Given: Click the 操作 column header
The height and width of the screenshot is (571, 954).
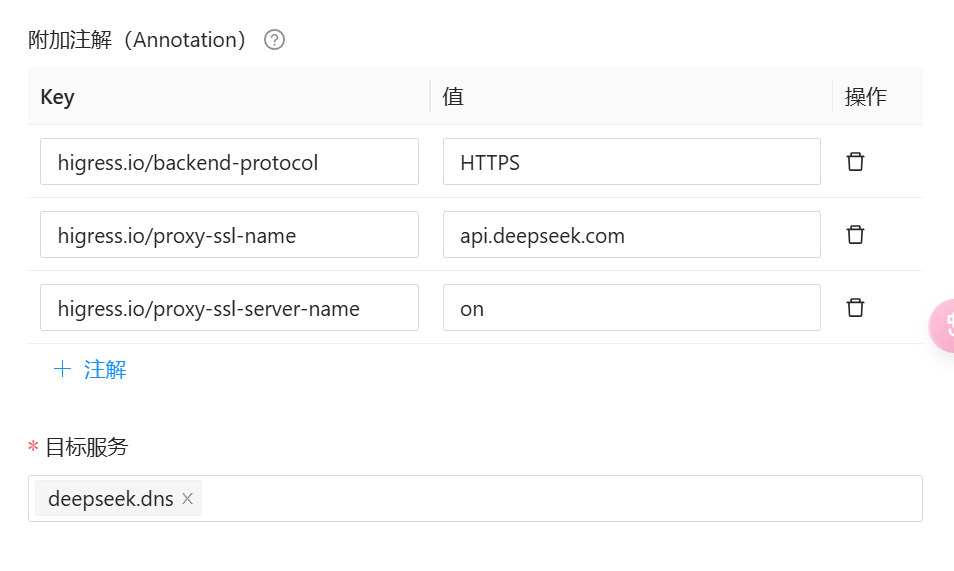Looking at the screenshot, I should click(x=865, y=97).
